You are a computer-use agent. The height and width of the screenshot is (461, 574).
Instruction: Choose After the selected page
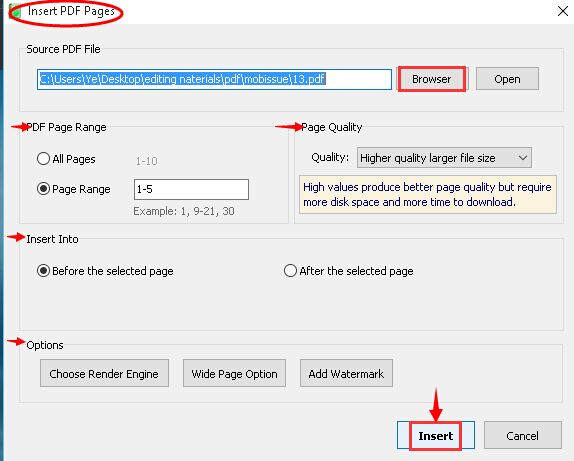290,271
